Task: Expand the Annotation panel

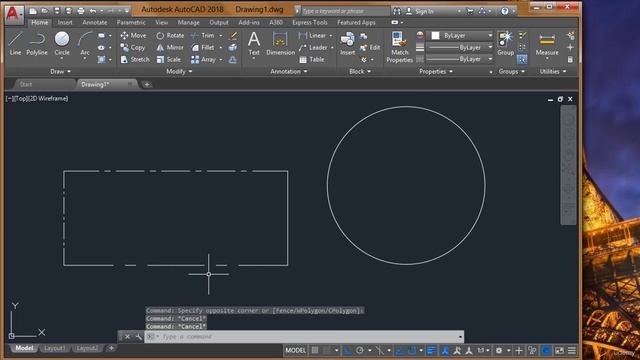Action: pos(289,71)
